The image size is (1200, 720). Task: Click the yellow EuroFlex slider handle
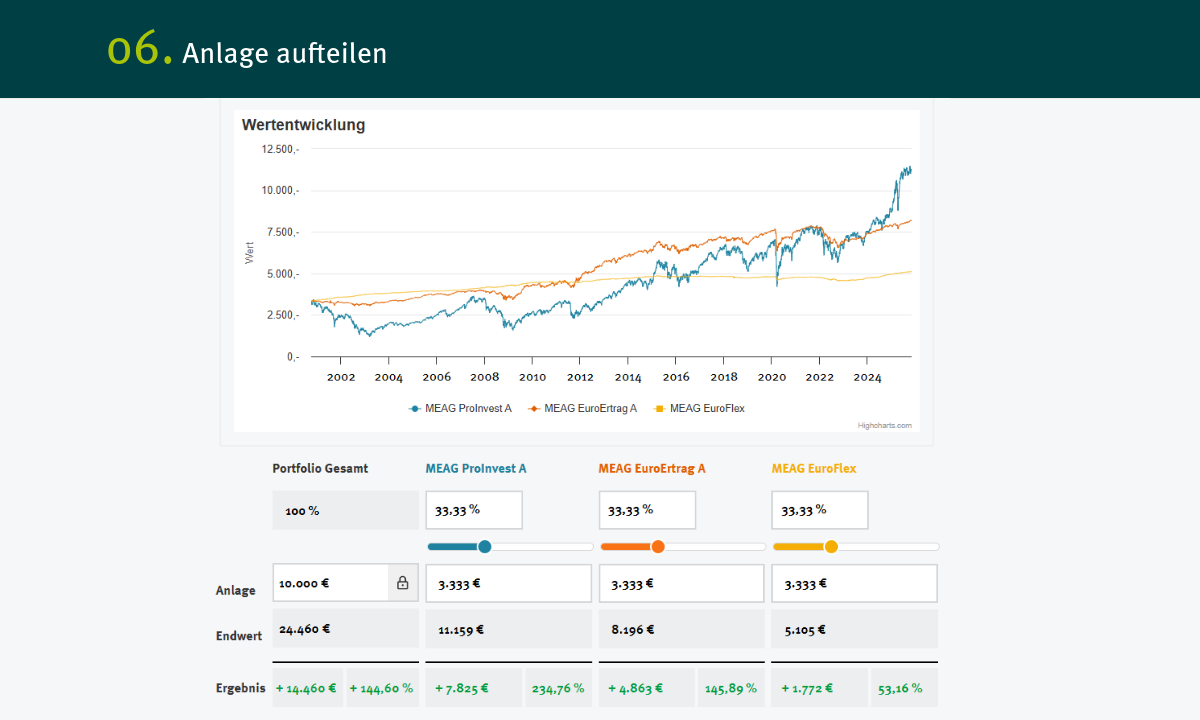[831, 546]
